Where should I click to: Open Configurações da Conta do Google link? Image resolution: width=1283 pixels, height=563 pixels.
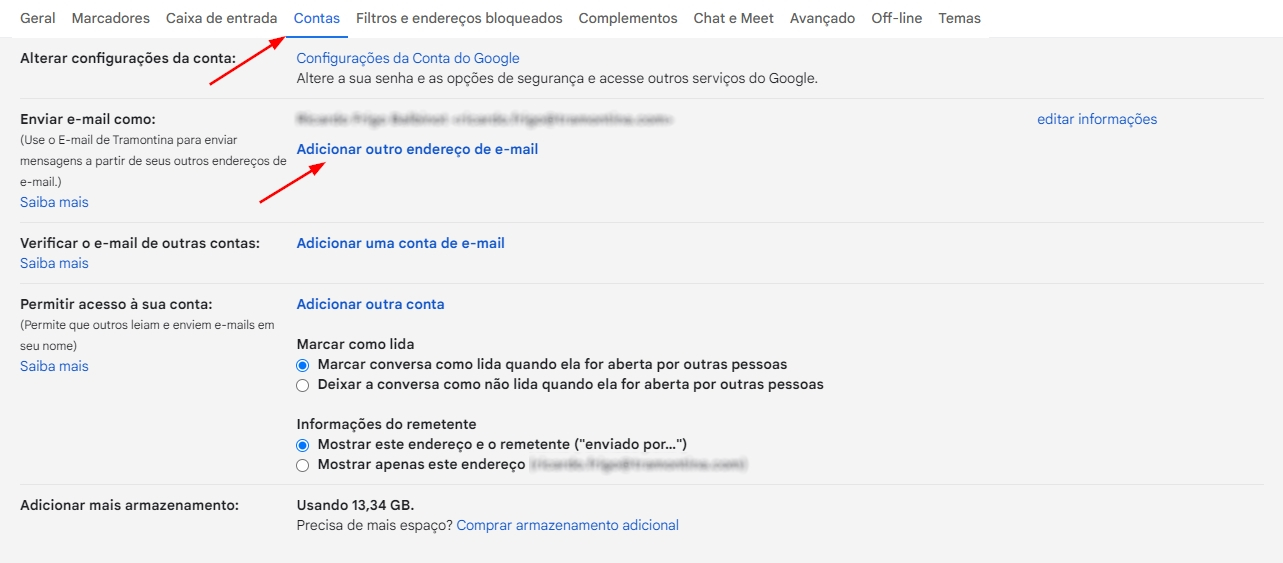(x=408, y=58)
